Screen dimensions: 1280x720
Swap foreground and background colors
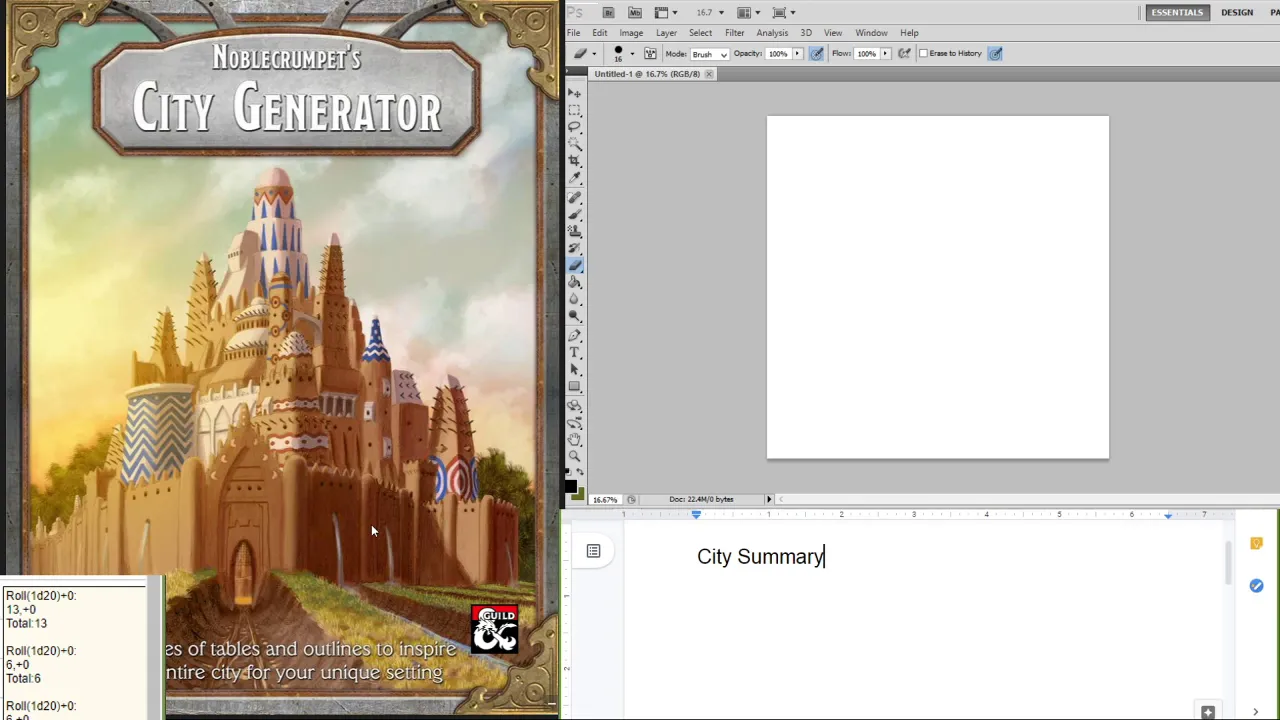[581, 474]
